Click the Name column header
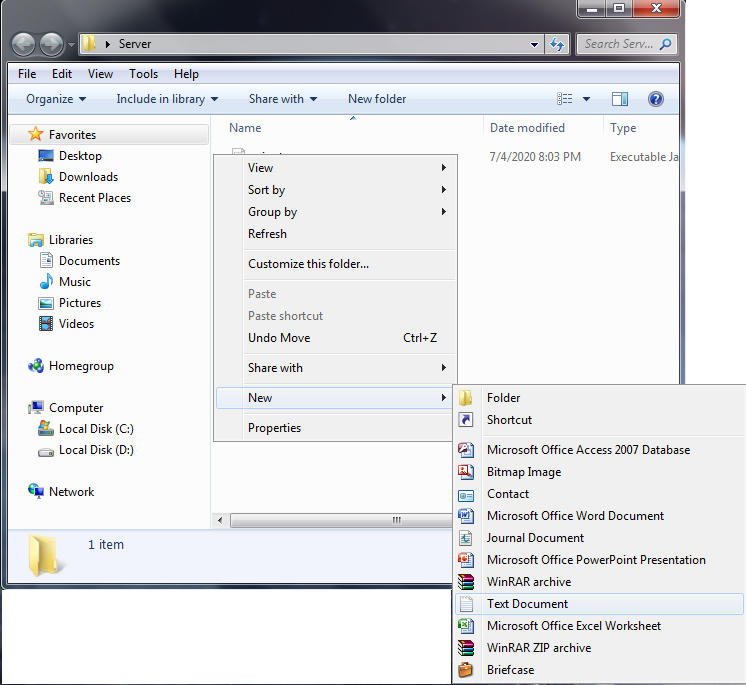The width and height of the screenshot is (746, 685). tap(245, 127)
